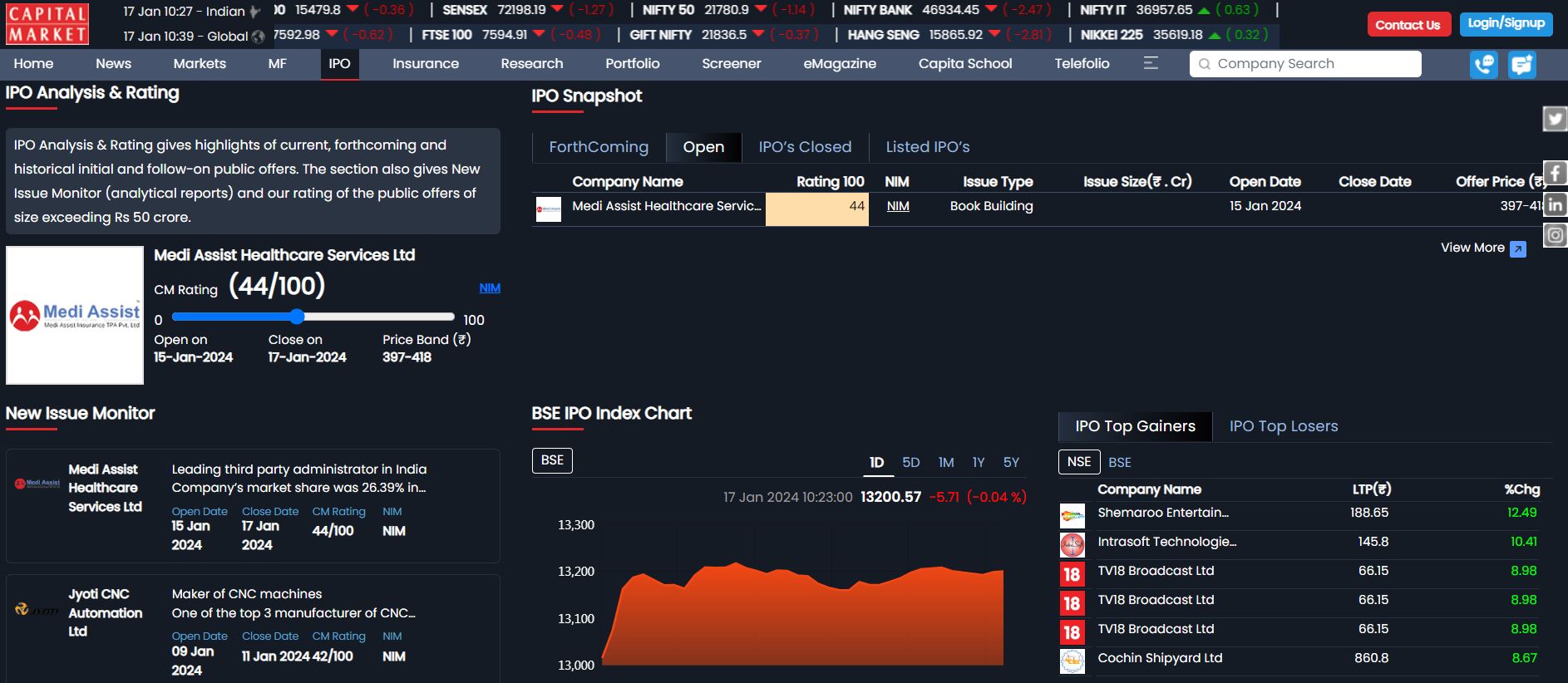Click into the Company Search field
This screenshot has height=683, width=1568.
coord(1305,64)
